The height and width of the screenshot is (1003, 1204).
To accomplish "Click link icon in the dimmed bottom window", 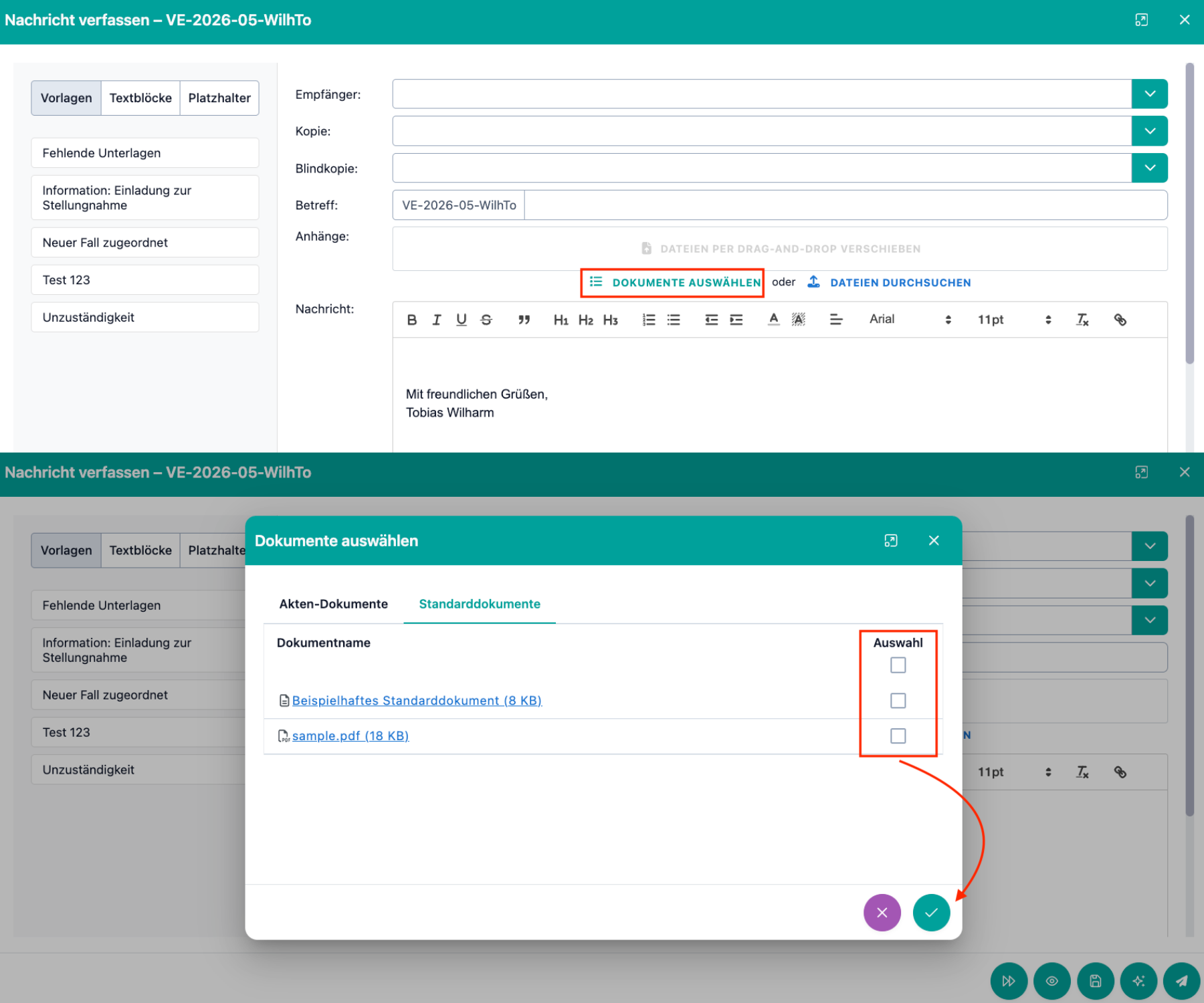I will (x=1120, y=772).
